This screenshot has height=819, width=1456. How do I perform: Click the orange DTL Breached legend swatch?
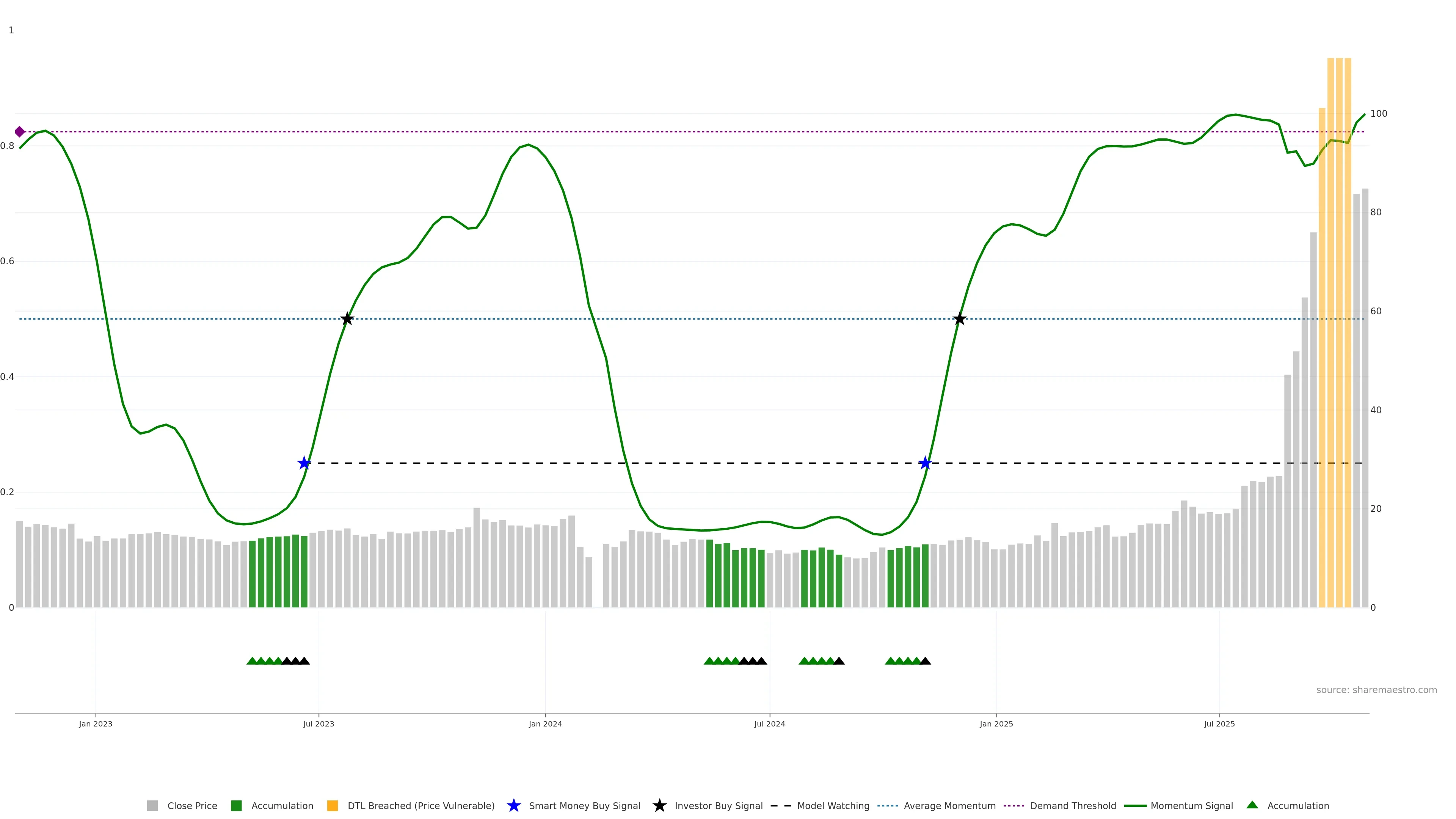point(333,805)
